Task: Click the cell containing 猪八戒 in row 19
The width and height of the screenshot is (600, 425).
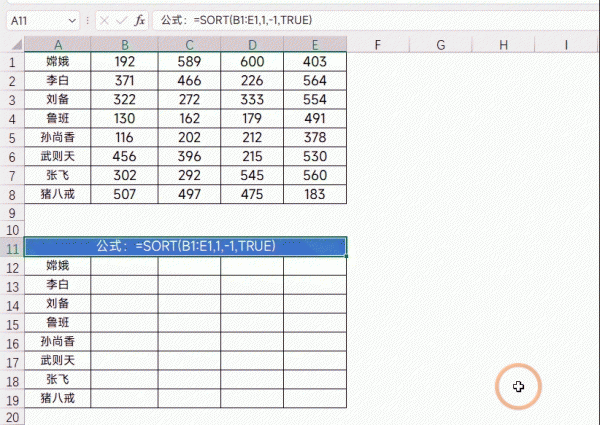Action: (58, 398)
